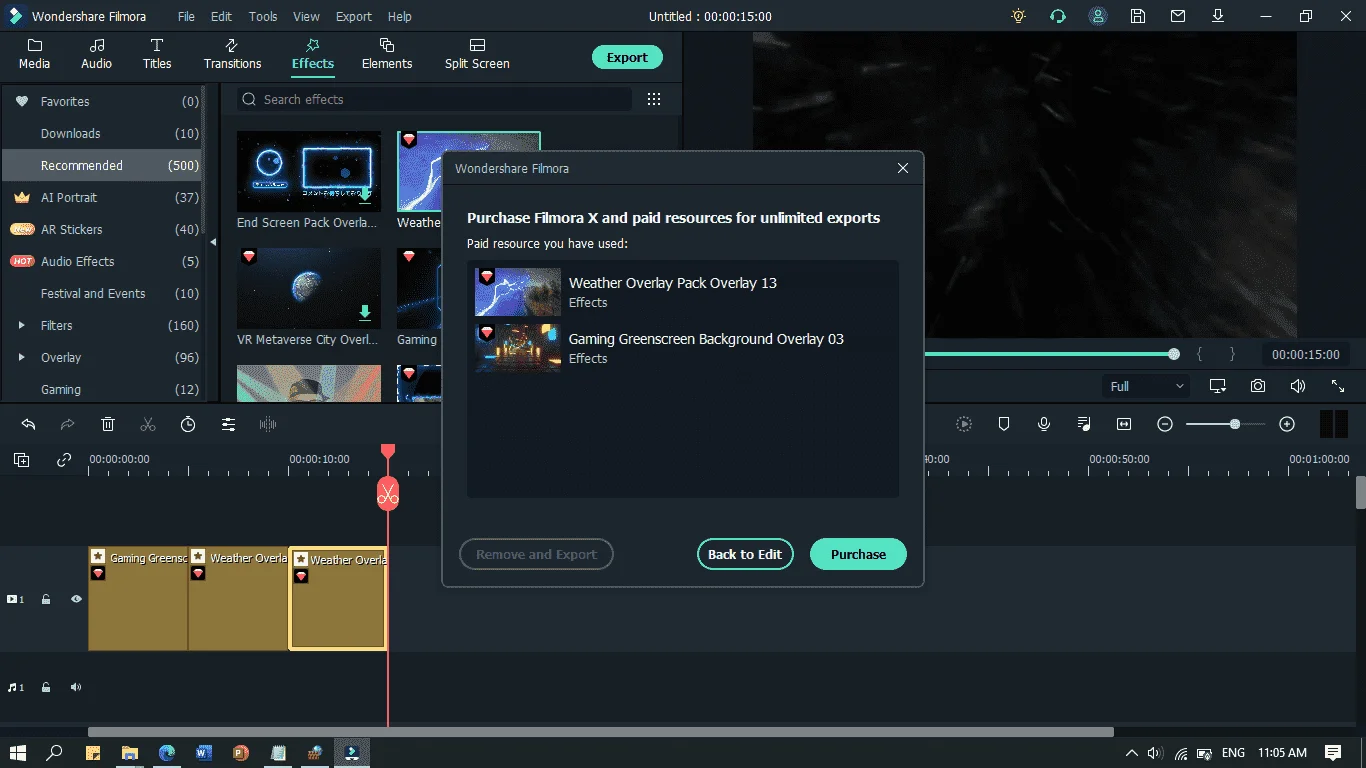
Task: Open the preview display monitor settings icon
Action: click(1218, 386)
